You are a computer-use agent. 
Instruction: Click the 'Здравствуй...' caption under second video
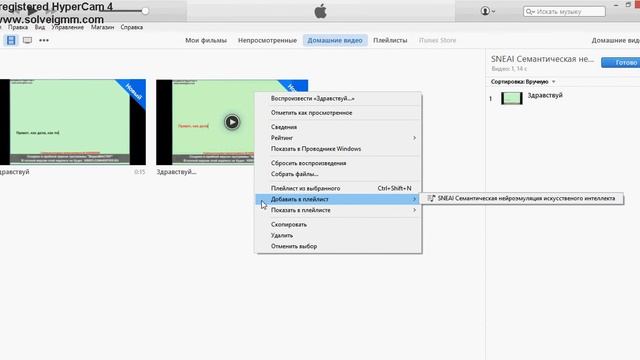[176, 172]
